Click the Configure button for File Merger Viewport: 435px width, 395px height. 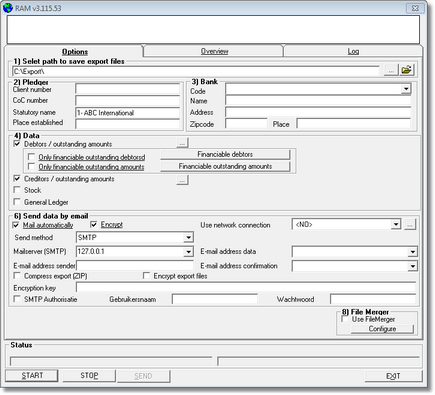click(x=382, y=329)
